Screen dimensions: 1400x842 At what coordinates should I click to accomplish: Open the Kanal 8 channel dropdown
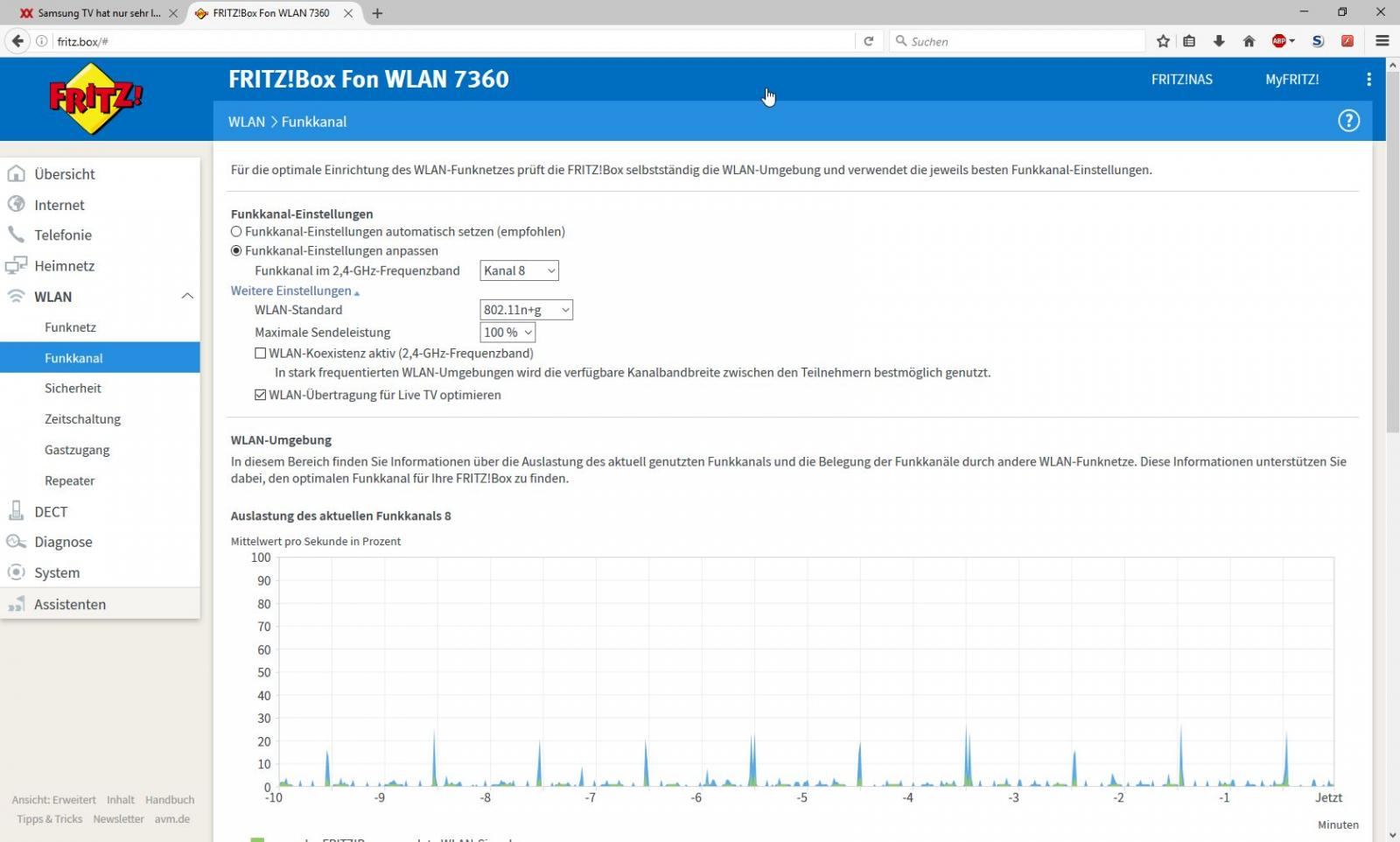coord(519,270)
